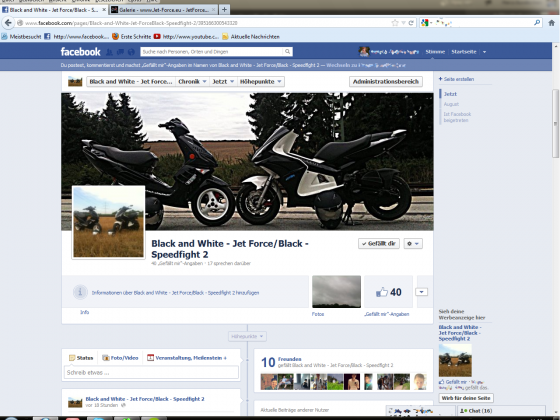Open Aktuelle Nachrichten bookmark folder
The height and width of the screenshot is (420, 560).
(x=251, y=36)
